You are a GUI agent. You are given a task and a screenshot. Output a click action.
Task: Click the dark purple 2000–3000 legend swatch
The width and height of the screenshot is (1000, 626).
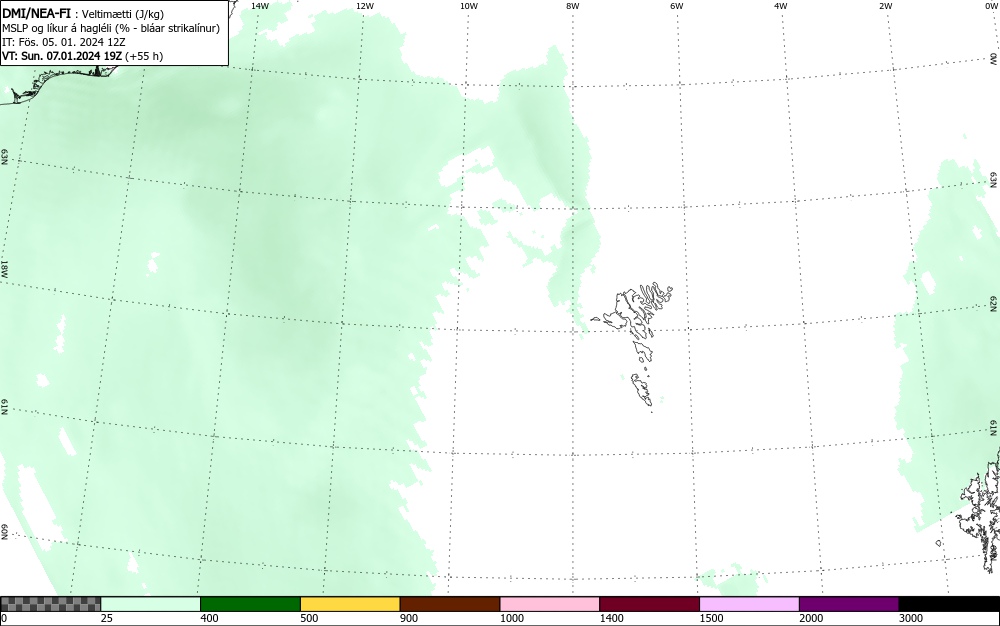pos(849,604)
